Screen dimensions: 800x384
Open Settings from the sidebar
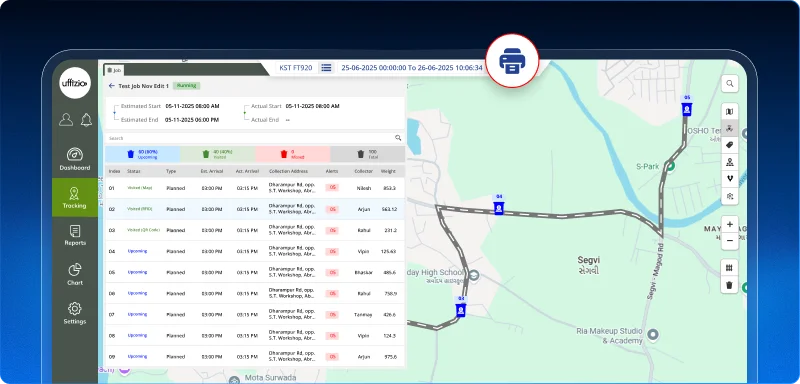coord(74,313)
